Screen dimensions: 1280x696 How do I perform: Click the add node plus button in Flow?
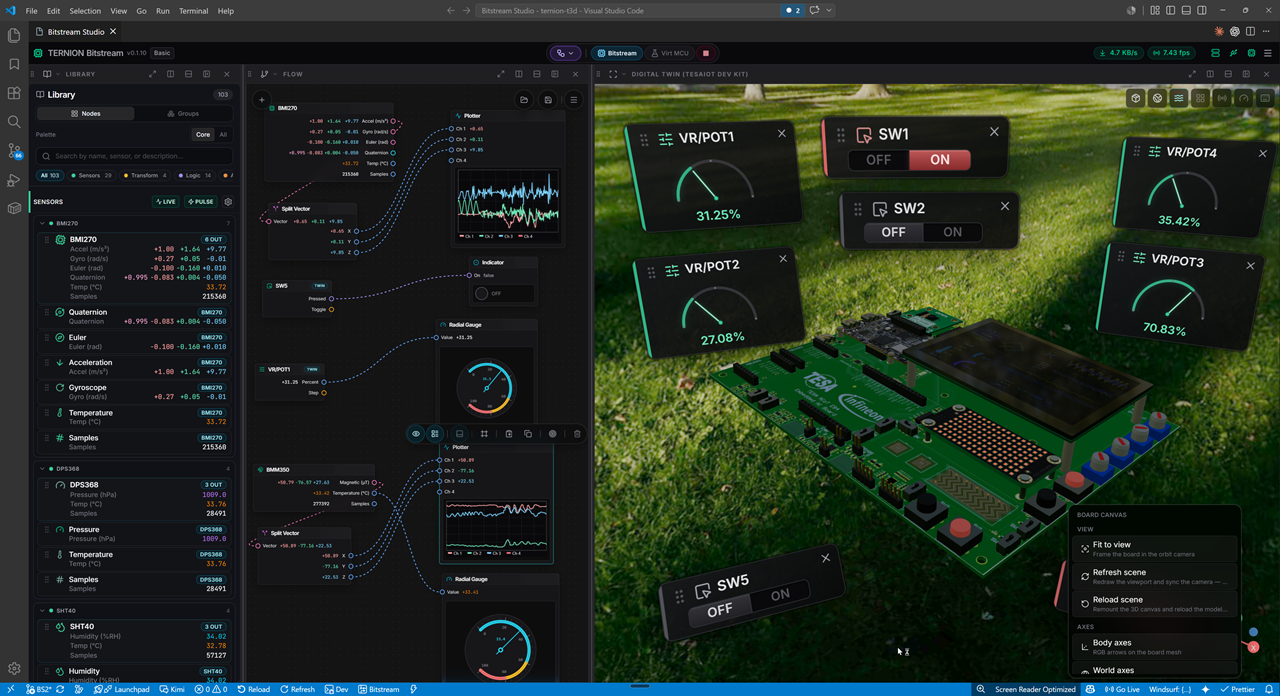[x=262, y=100]
